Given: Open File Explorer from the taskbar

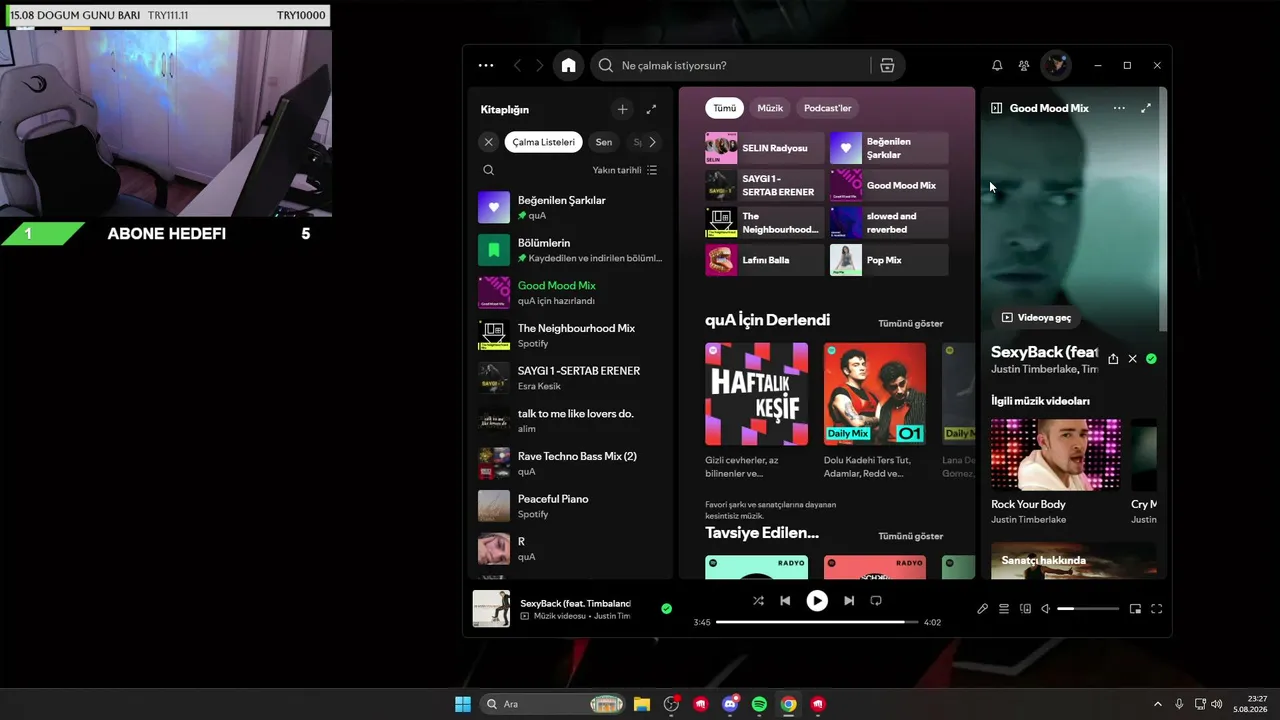Looking at the screenshot, I should point(642,704).
